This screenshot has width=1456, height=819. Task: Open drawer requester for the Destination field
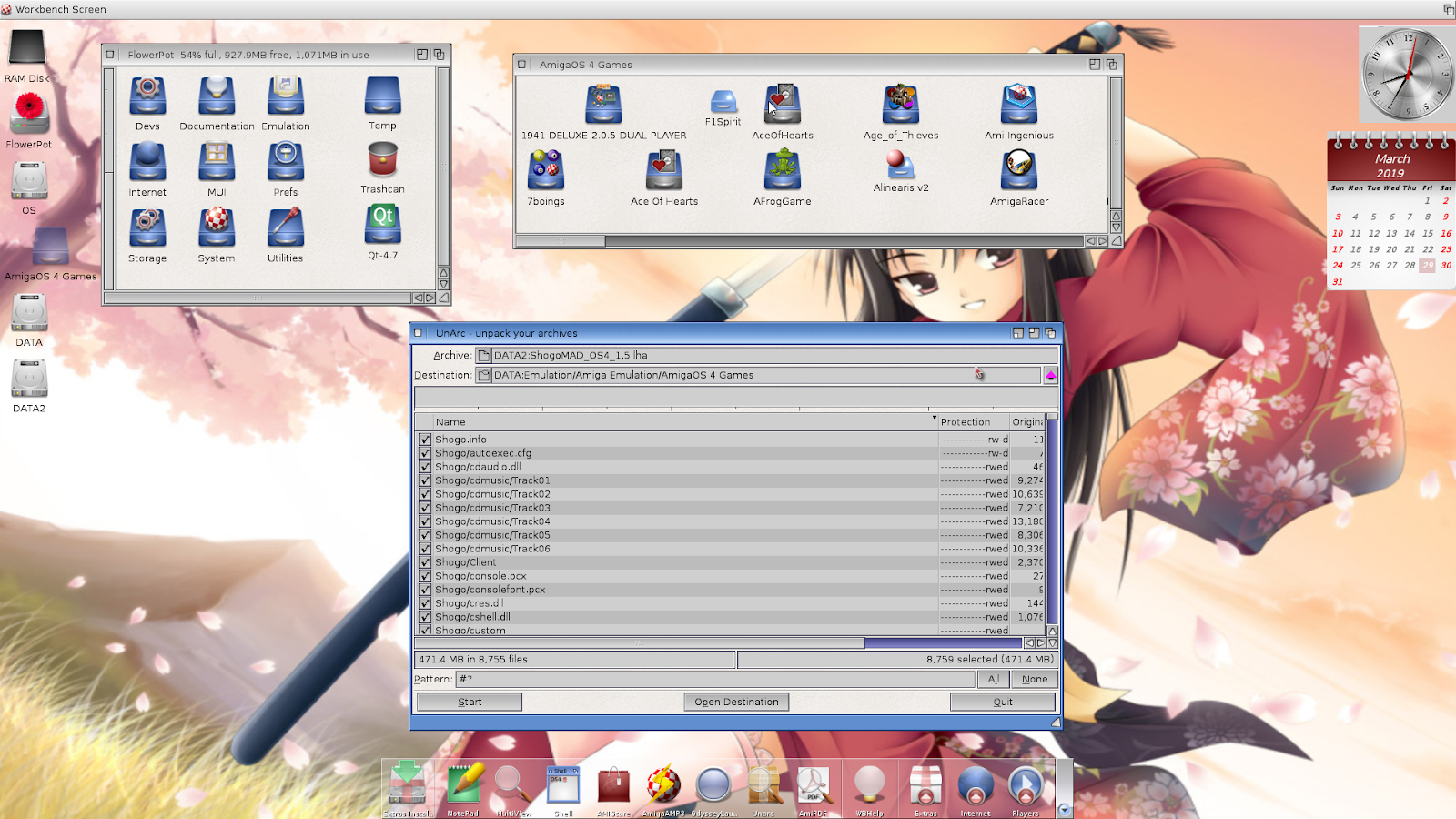point(484,375)
